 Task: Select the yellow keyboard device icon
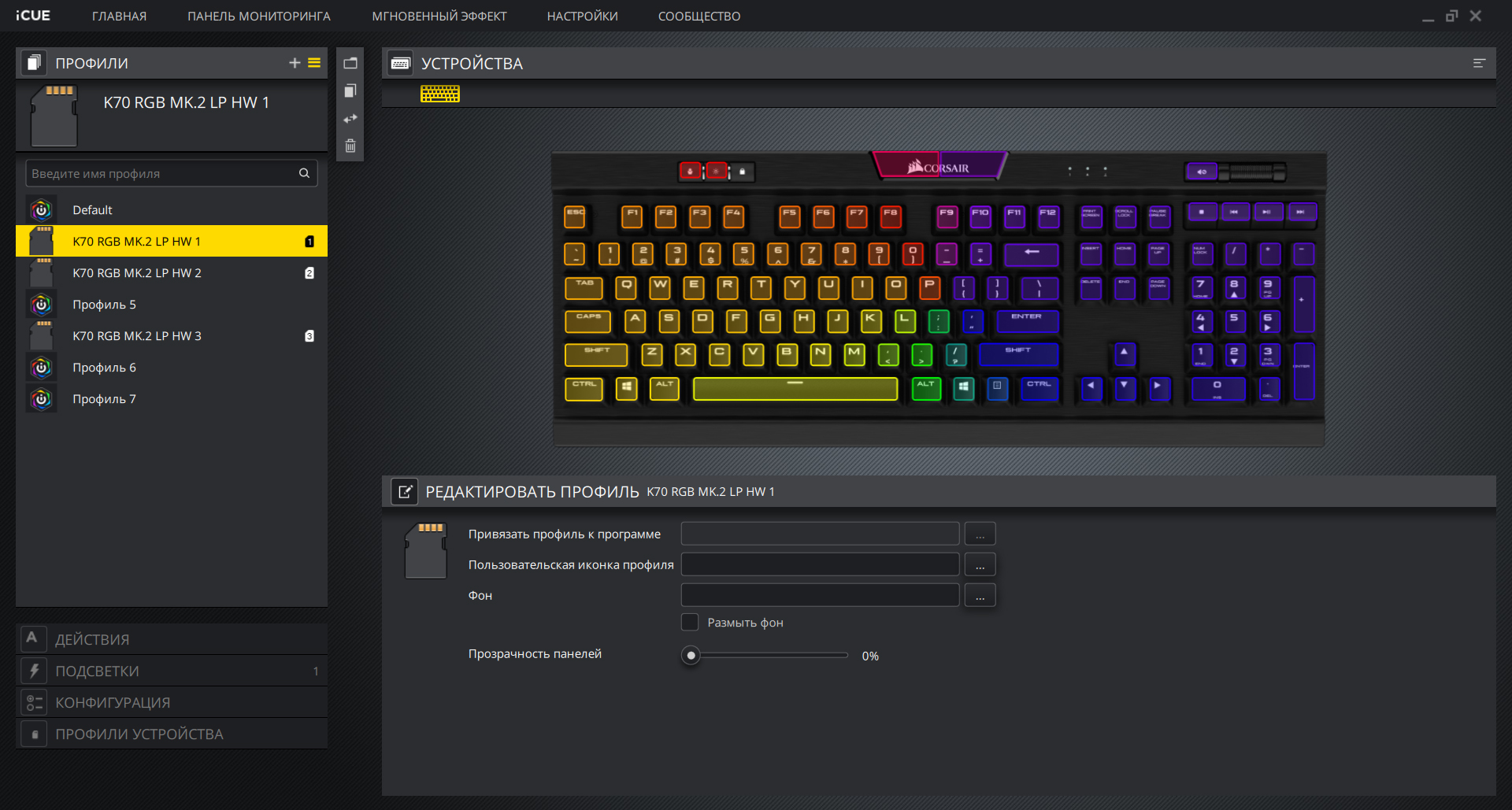point(439,94)
